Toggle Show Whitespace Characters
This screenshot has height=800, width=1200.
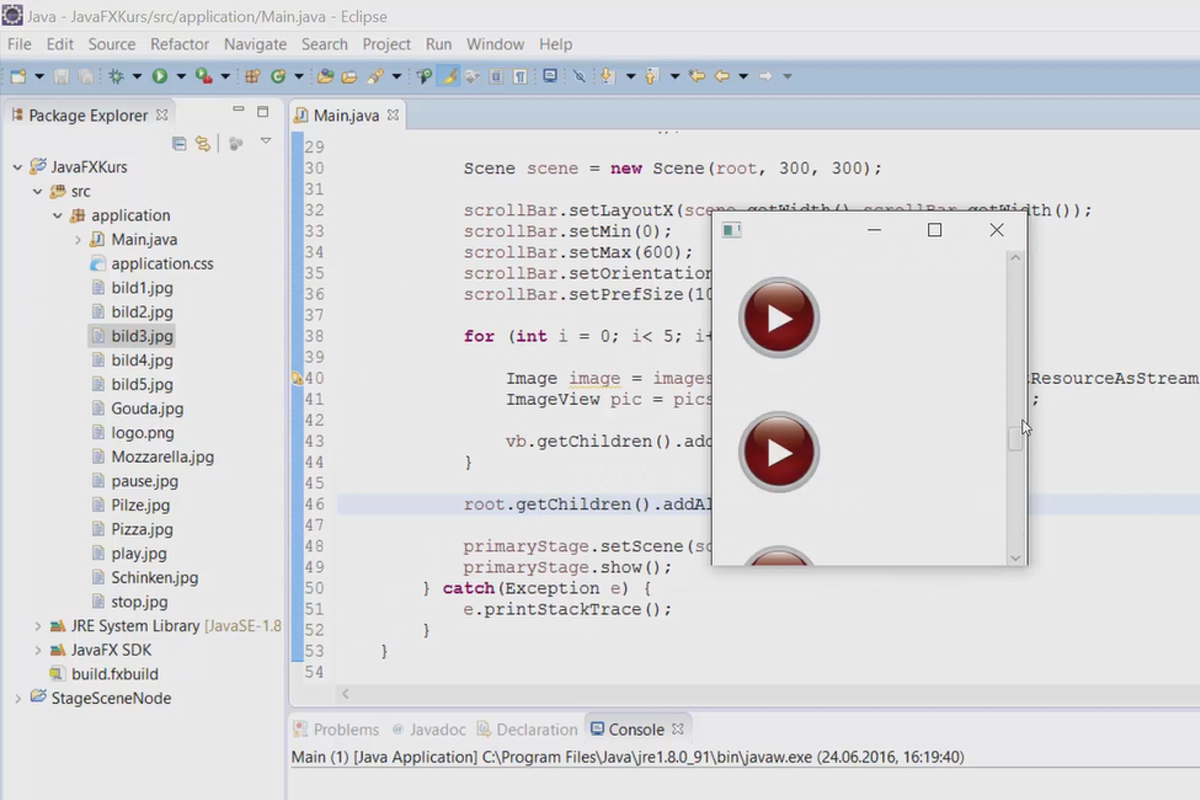[519, 76]
